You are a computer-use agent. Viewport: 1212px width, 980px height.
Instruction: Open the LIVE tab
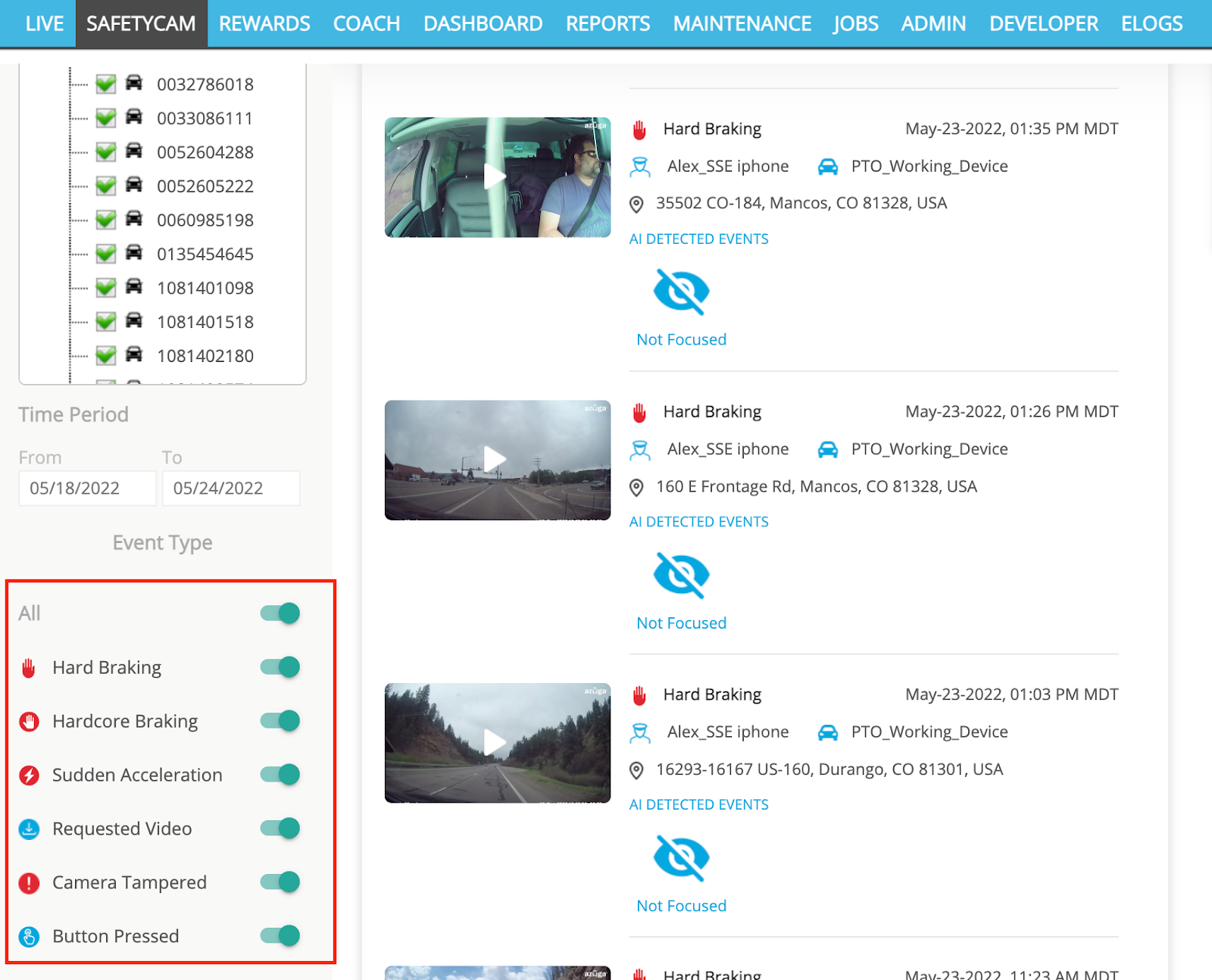click(44, 23)
